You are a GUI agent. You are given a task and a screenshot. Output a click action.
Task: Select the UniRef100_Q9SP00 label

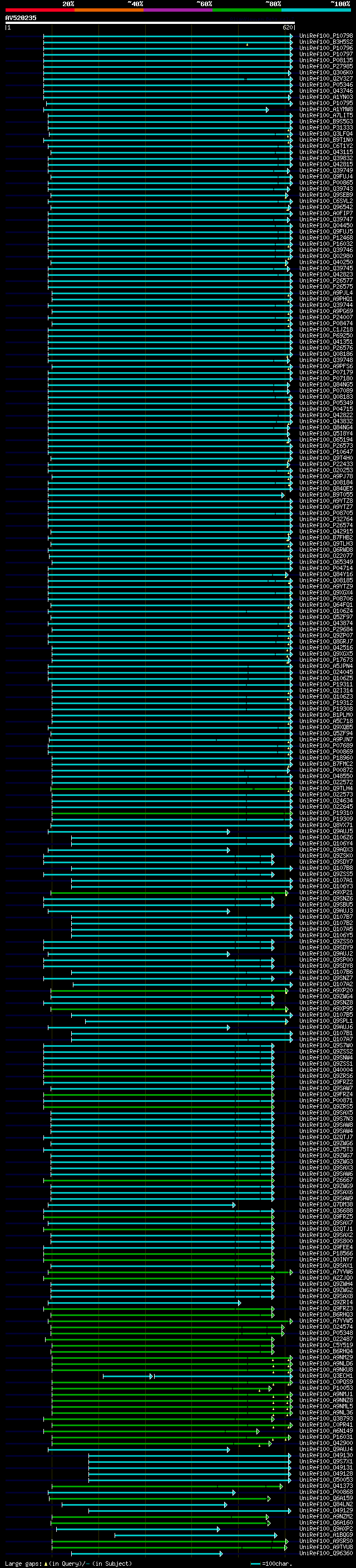click(x=326, y=960)
